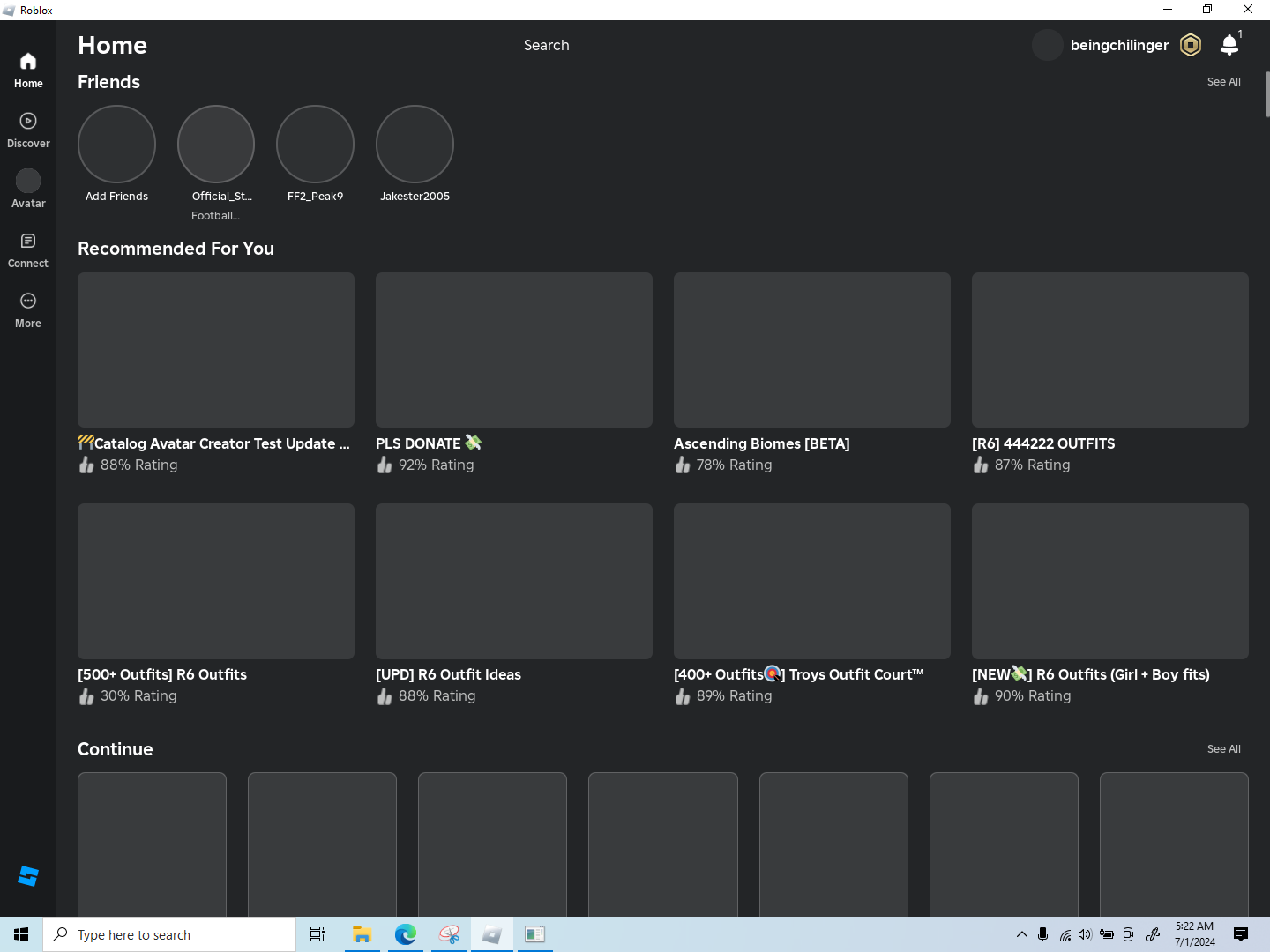This screenshot has width=1270, height=952.
Task: Open Microsoft Edge from the taskbar
Action: 406,934
